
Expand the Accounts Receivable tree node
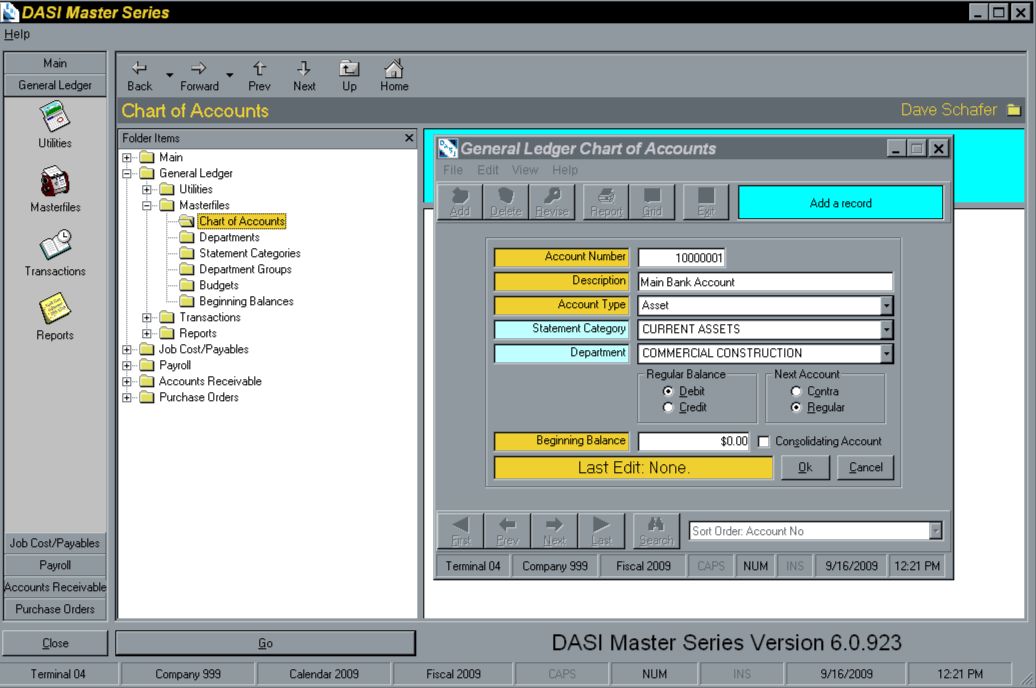127,381
